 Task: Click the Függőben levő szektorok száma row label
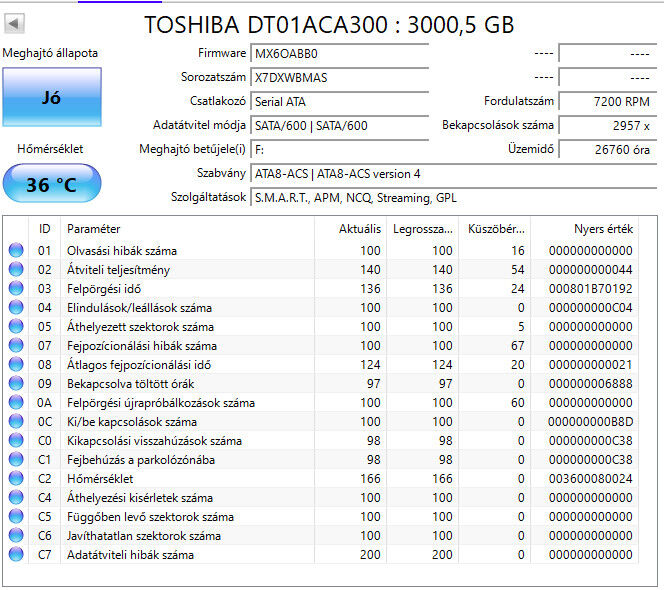click(150, 517)
